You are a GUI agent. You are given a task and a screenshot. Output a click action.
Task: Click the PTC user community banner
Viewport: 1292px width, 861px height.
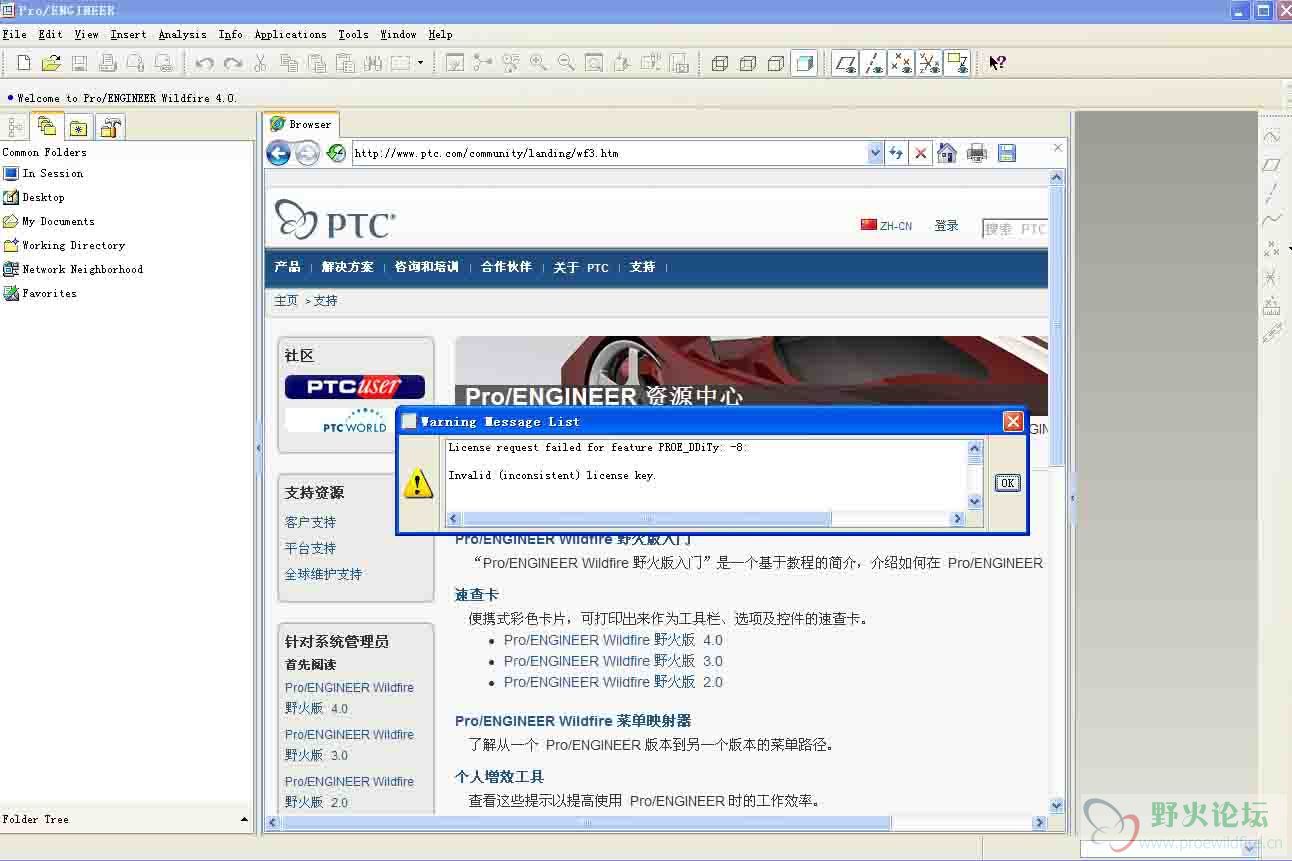[354, 387]
